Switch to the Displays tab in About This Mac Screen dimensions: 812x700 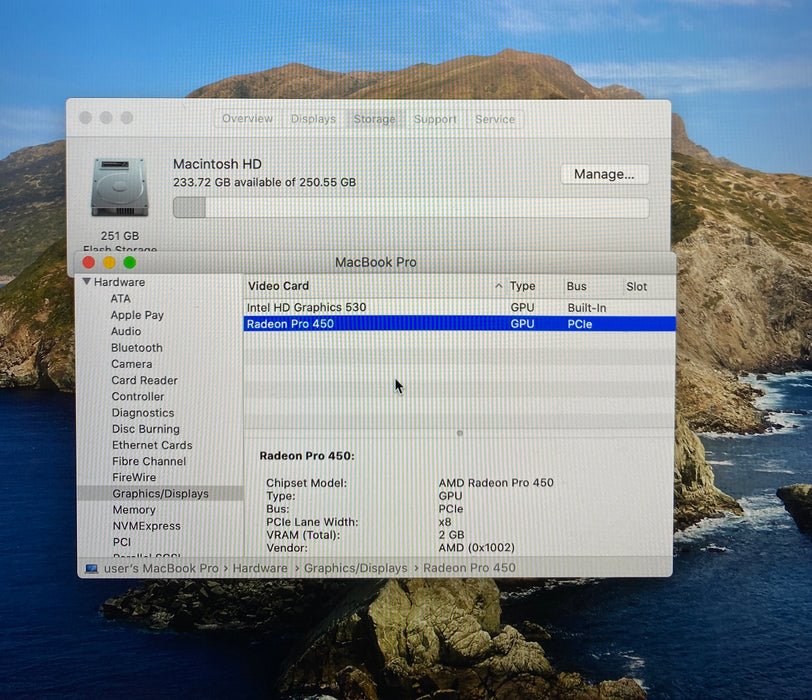point(313,119)
